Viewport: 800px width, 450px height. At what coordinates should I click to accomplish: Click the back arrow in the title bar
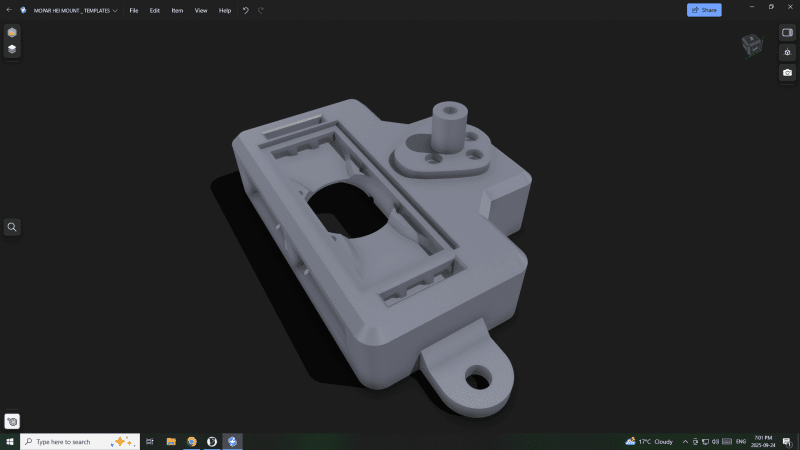[9, 10]
